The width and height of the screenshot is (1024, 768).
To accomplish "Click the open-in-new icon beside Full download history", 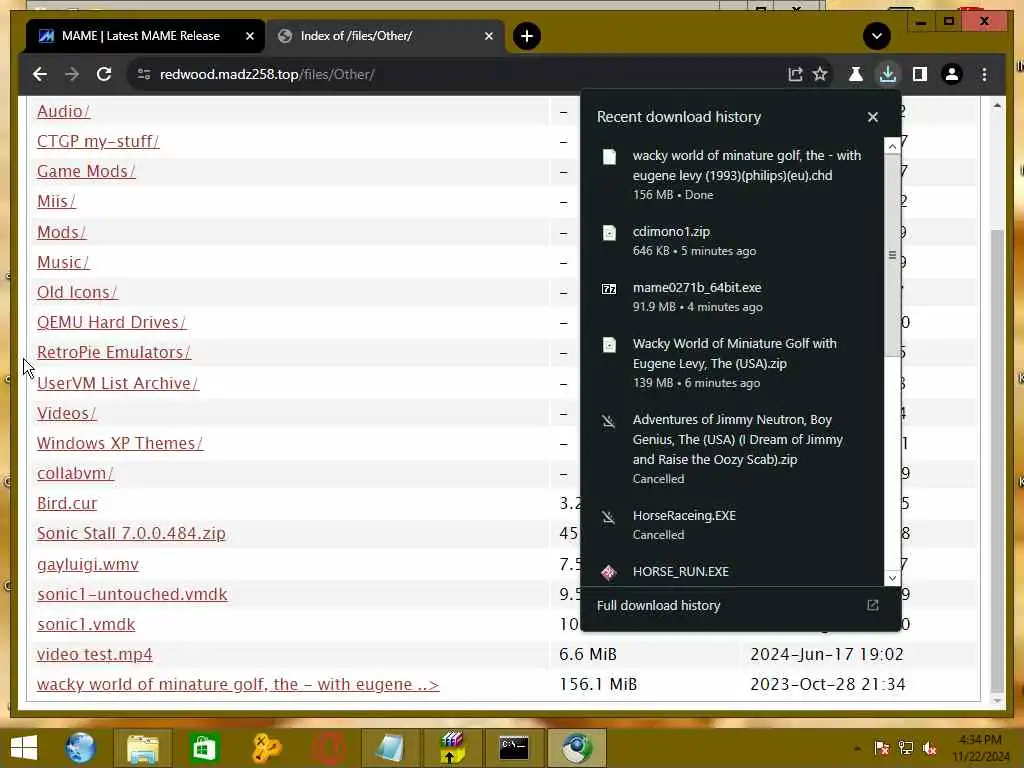I will 872,605.
